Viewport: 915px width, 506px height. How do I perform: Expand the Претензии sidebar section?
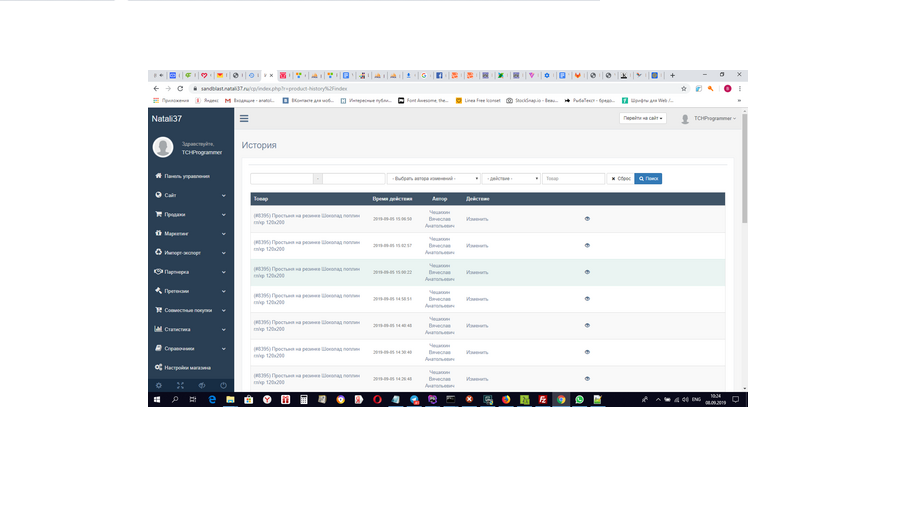[x=191, y=291]
